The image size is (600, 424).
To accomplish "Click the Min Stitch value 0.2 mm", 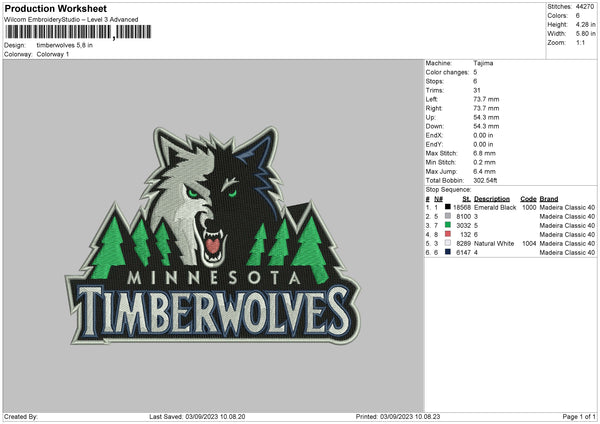I will click(484, 162).
